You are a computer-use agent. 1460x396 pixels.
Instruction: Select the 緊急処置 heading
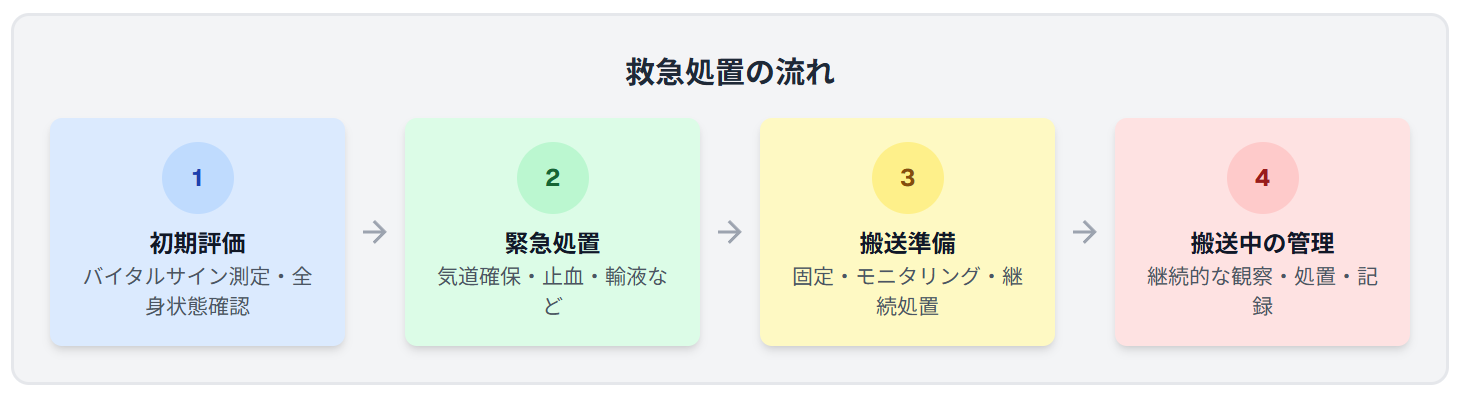pyautogui.click(x=553, y=244)
